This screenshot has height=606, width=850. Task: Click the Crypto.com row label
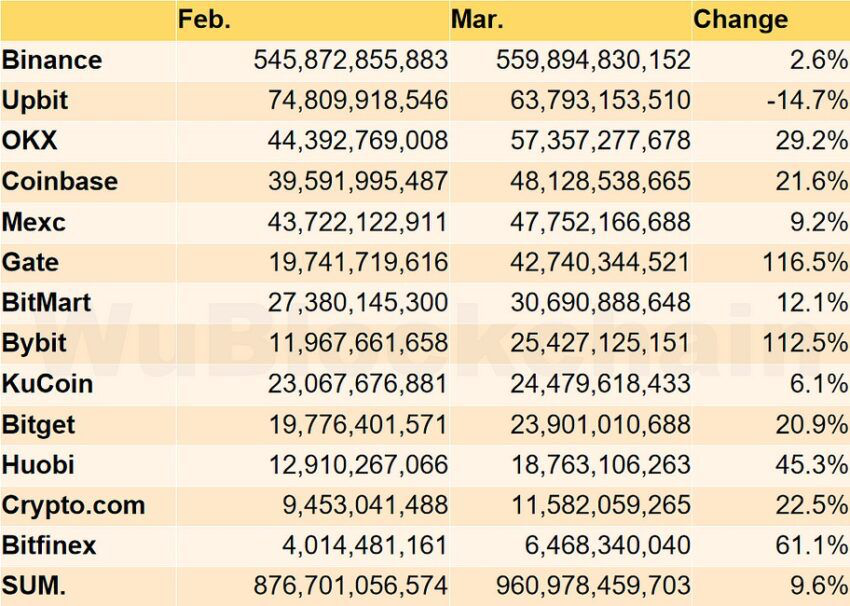point(73,505)
